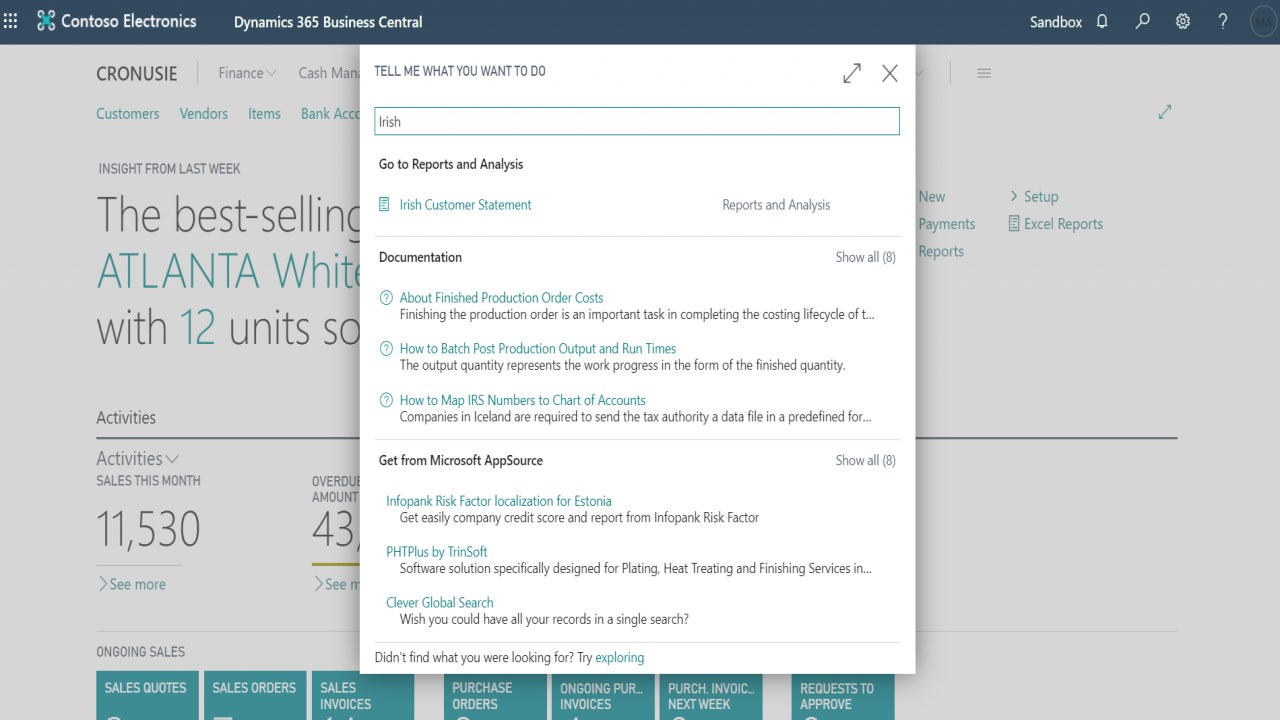Open the help question mark

(1223, 21)
